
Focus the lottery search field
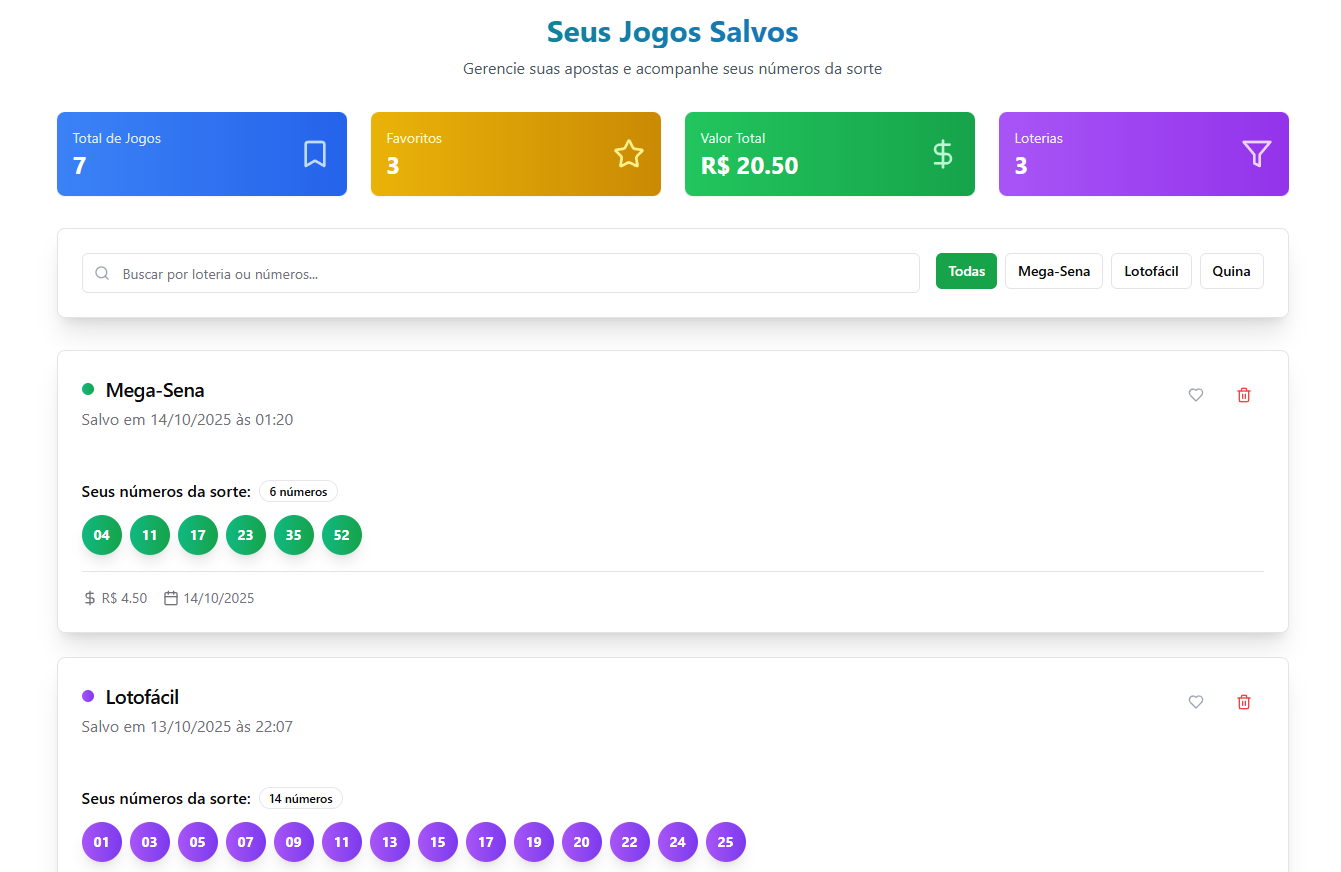[510, 273]
